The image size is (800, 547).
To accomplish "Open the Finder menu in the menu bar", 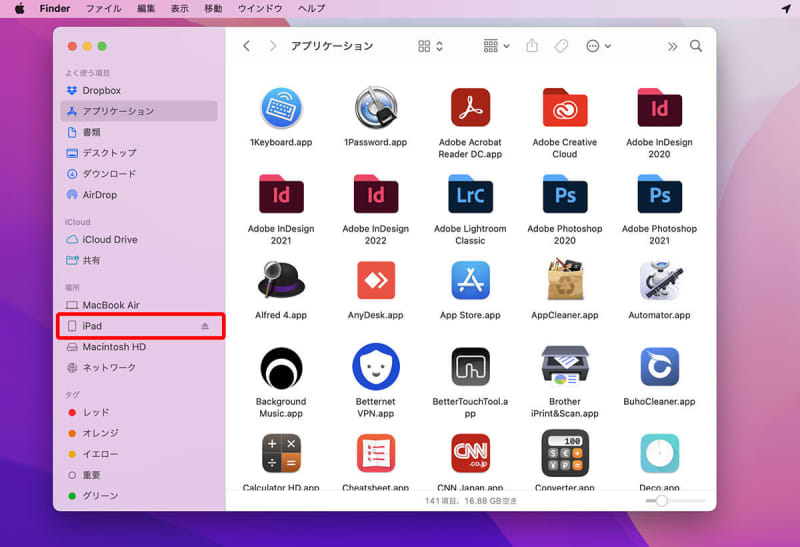I will [x=55, y=9].
